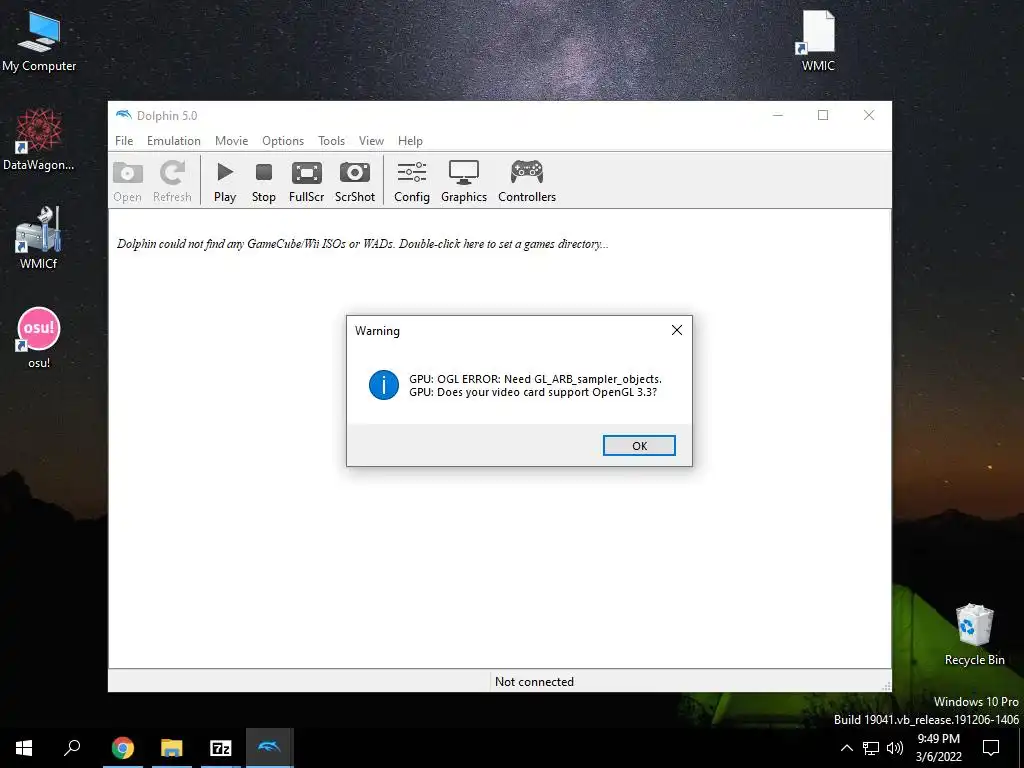
Task: Open File Explorer from the taskbar
Action: click(x=172, y=748)
